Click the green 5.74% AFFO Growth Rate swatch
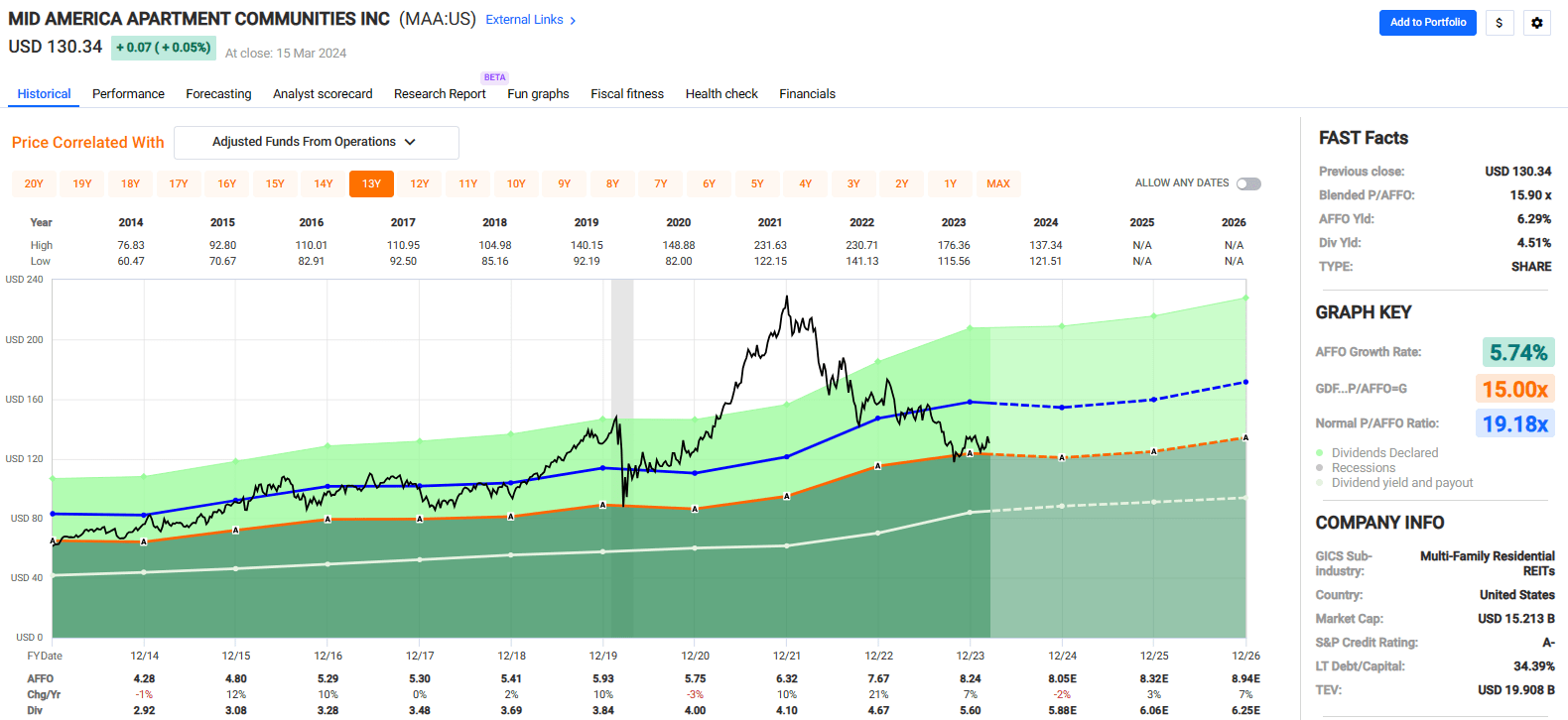The height and width of the screenshot is (720, 1568). click(x=1518, y=352)
